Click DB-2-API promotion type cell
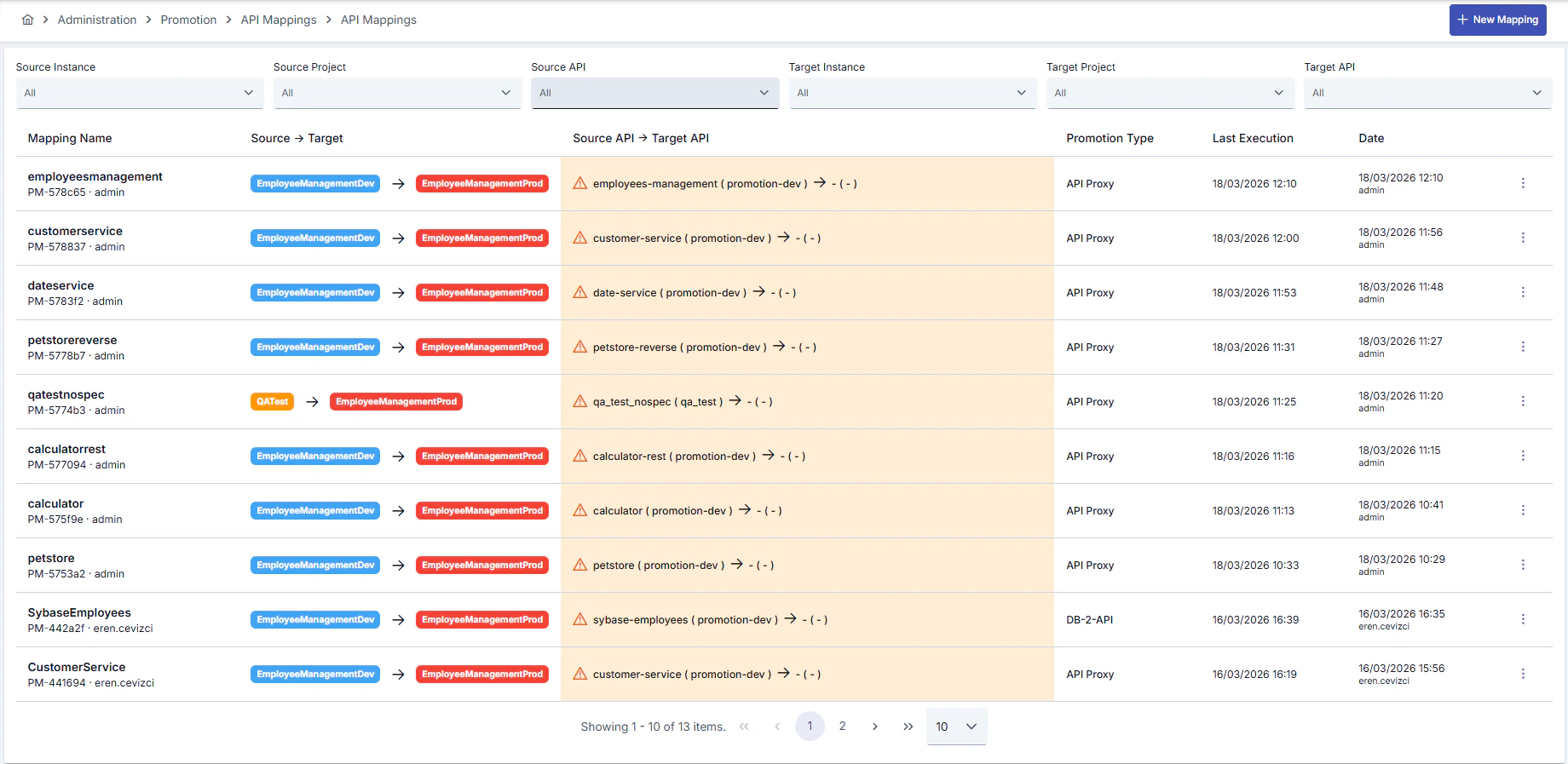The width and height of the screenshot is (1568, 764). (x=1089, y=619)
